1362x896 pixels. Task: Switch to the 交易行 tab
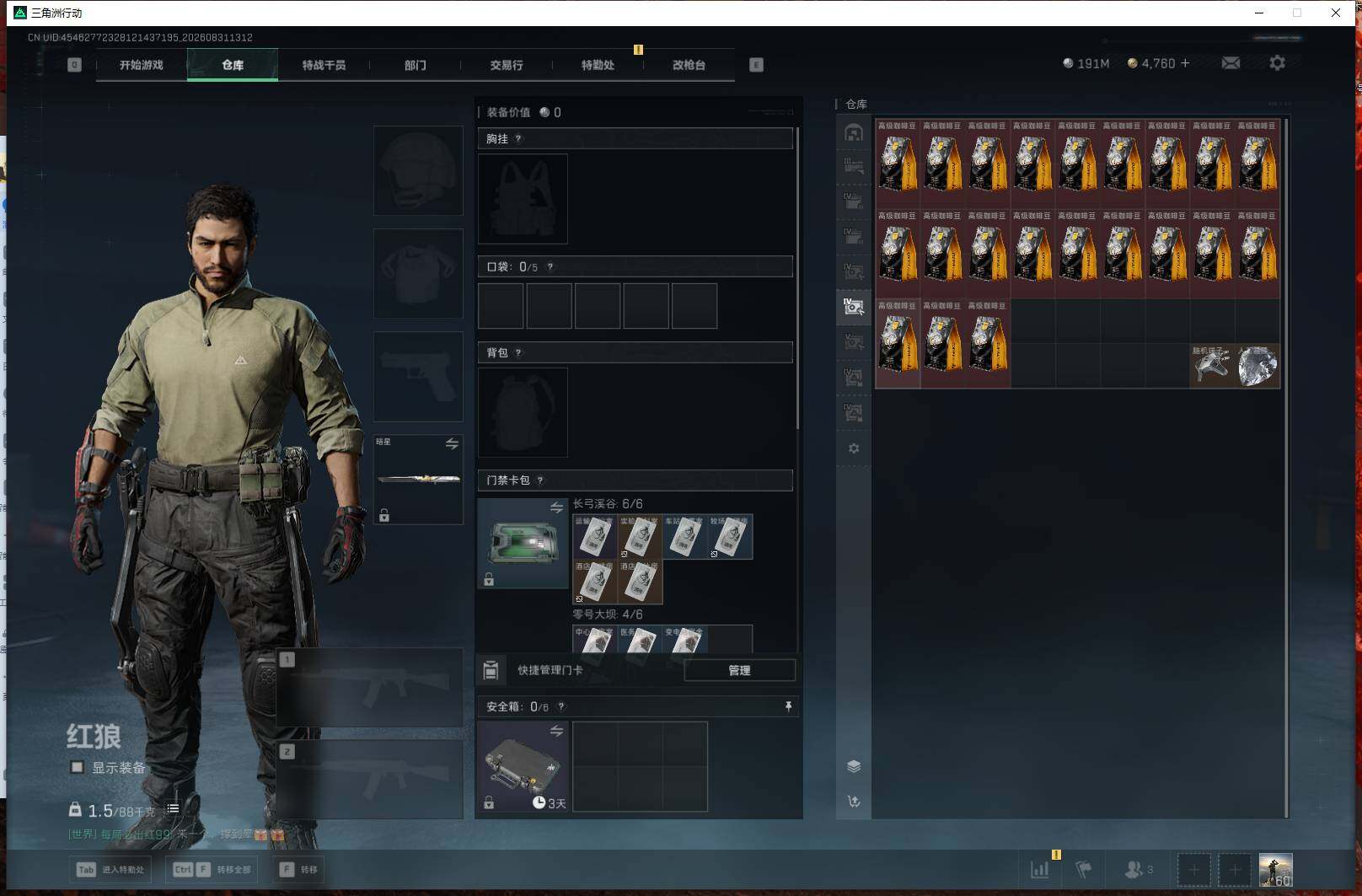[x=507, y=65]
